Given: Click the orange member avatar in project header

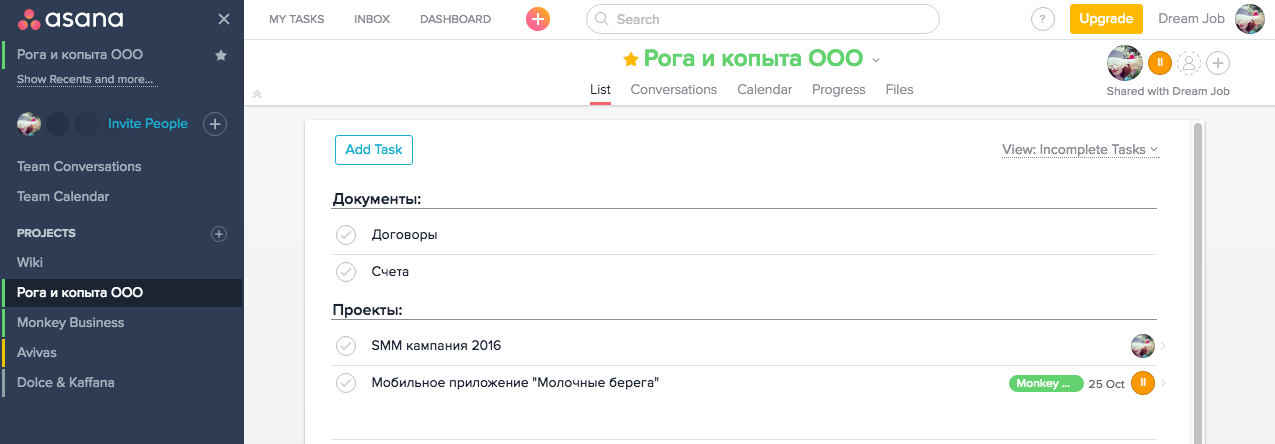Looking at the screenshot, I should 1159,63.
